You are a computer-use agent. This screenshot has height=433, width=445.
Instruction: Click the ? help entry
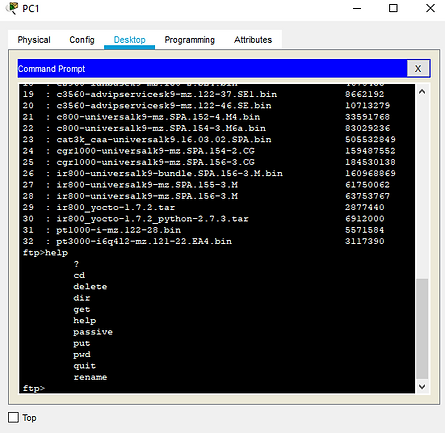click(76, 264)
